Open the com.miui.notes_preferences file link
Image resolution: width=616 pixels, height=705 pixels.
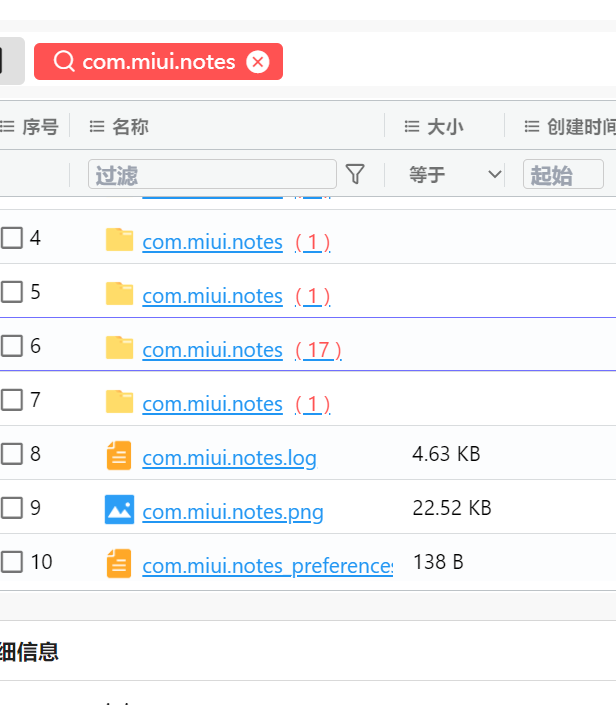268,566
